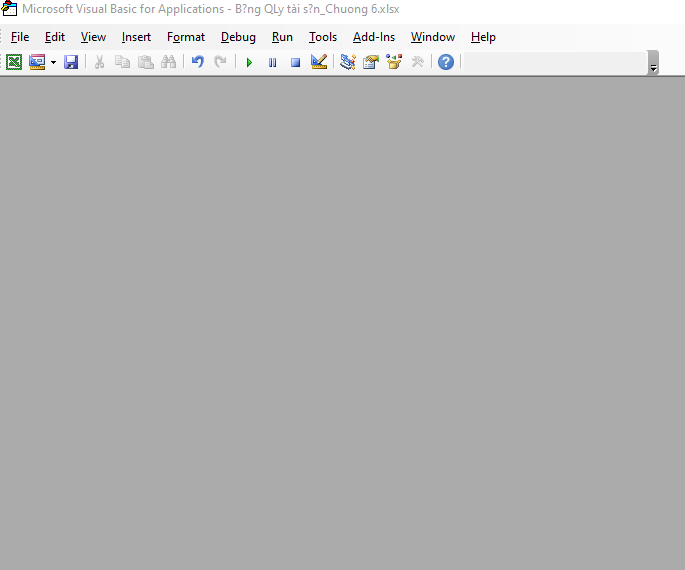Image resolution: width=685 pixels, height=570 pixels.
Task: Open the Project Explorer icon
Action: 348,62
